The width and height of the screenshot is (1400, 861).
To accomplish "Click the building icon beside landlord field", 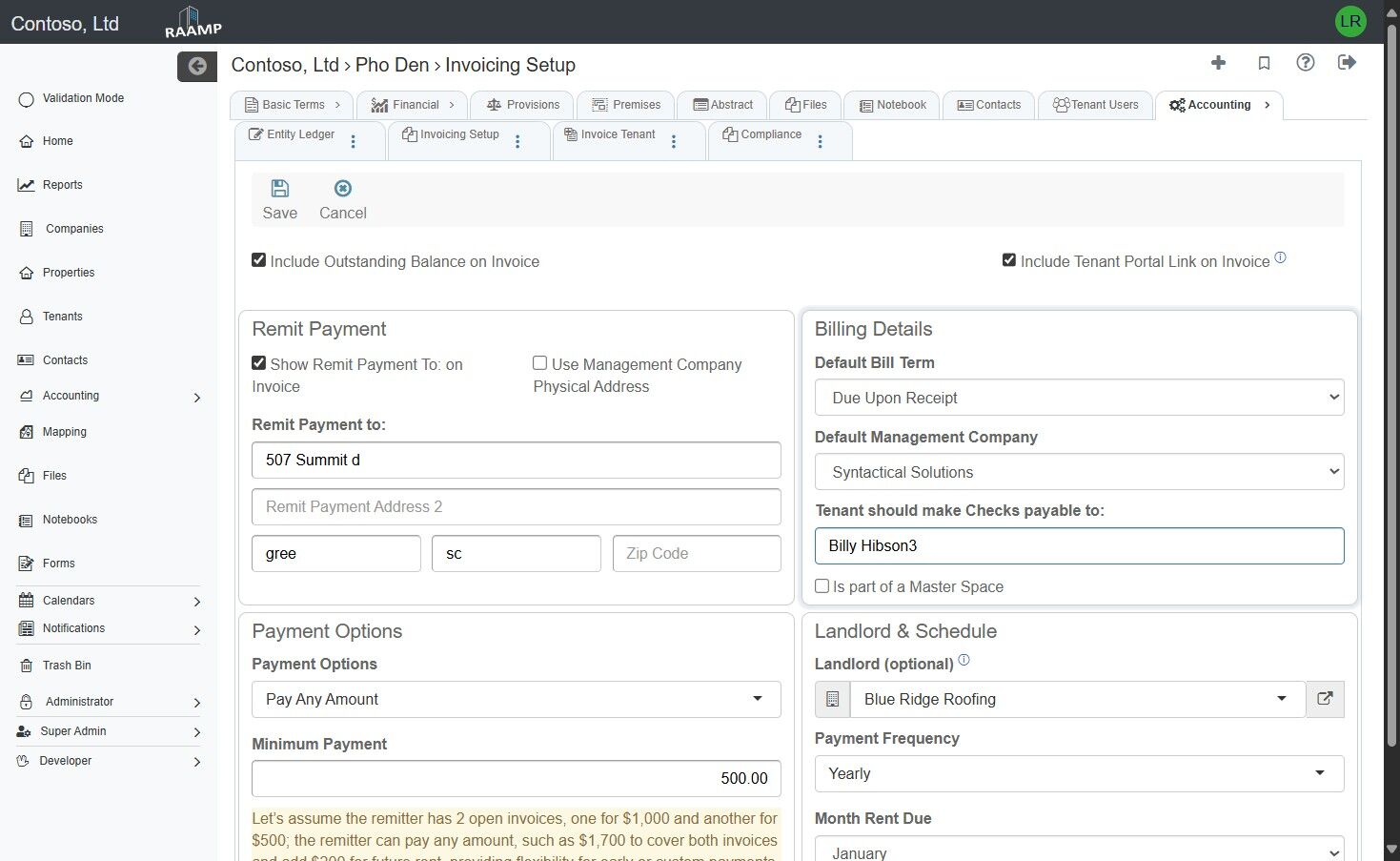I will [832, 699].
